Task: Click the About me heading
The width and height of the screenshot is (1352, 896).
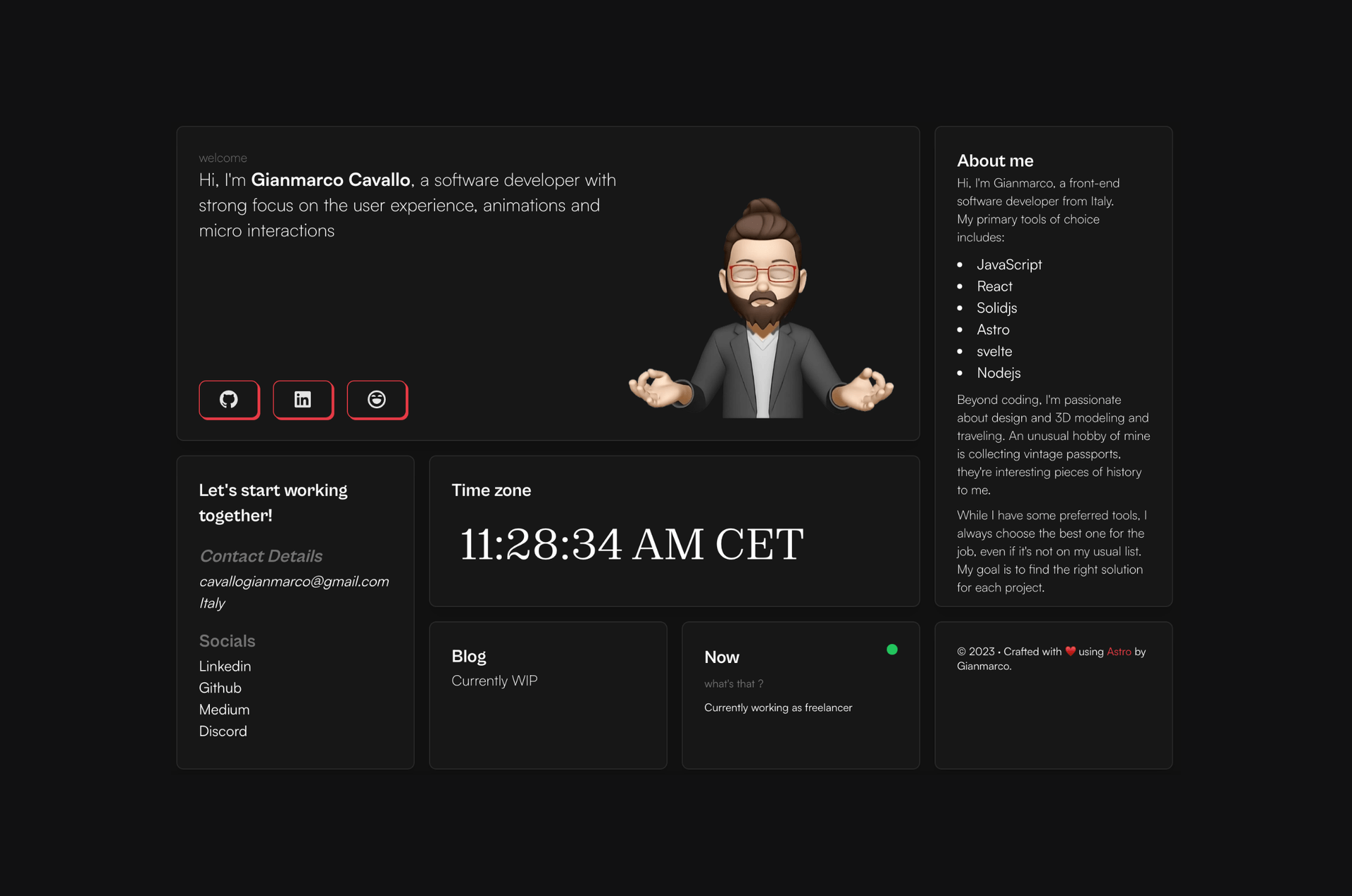Action: (x=994, y=160)
